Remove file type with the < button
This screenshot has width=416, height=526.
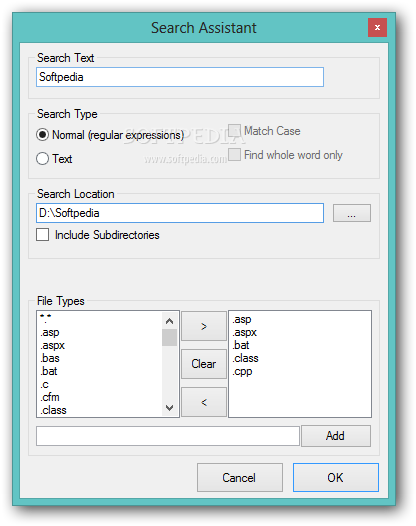[204, 402]
